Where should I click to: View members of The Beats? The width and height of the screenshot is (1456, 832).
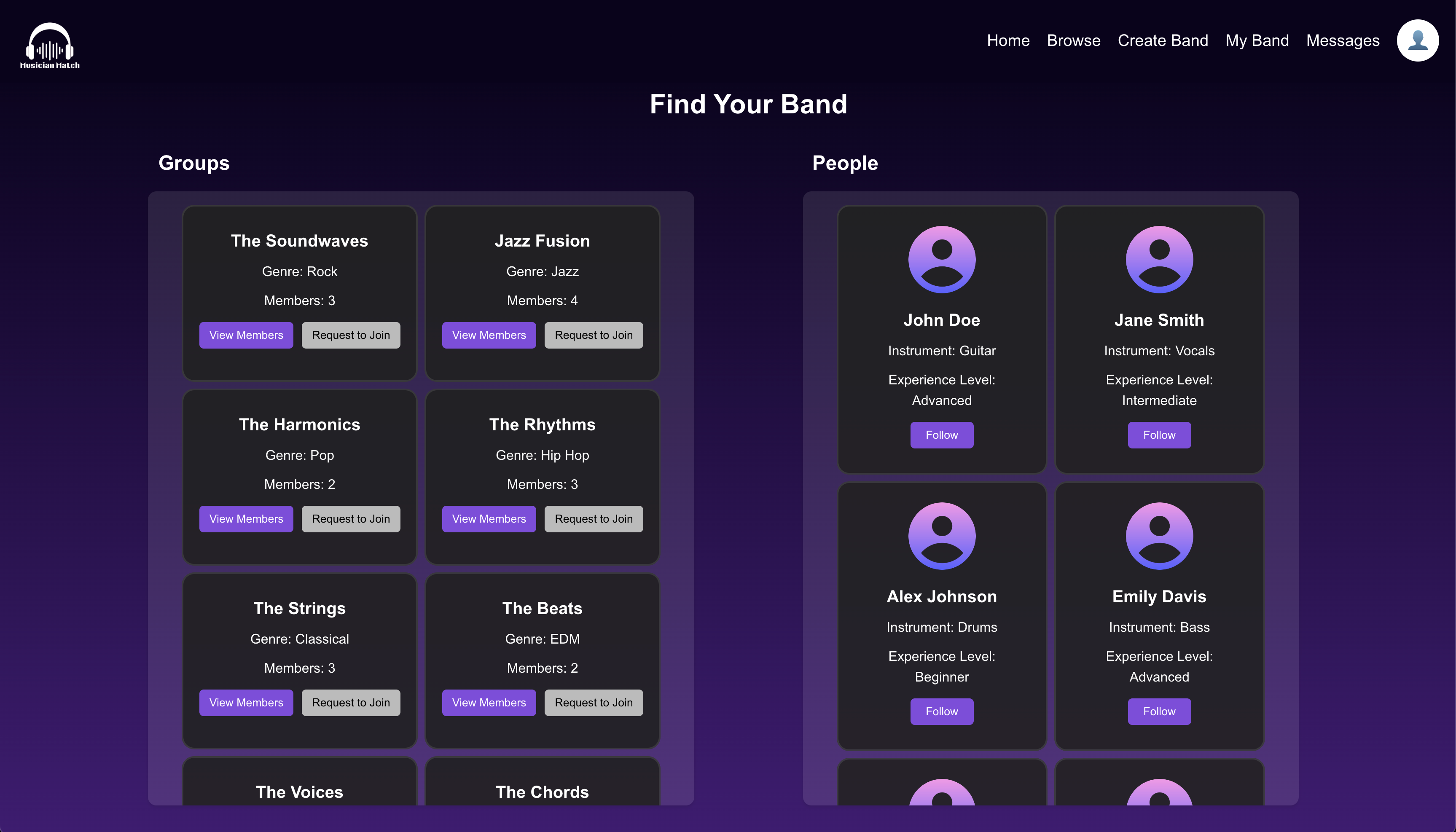coord(489,703)
